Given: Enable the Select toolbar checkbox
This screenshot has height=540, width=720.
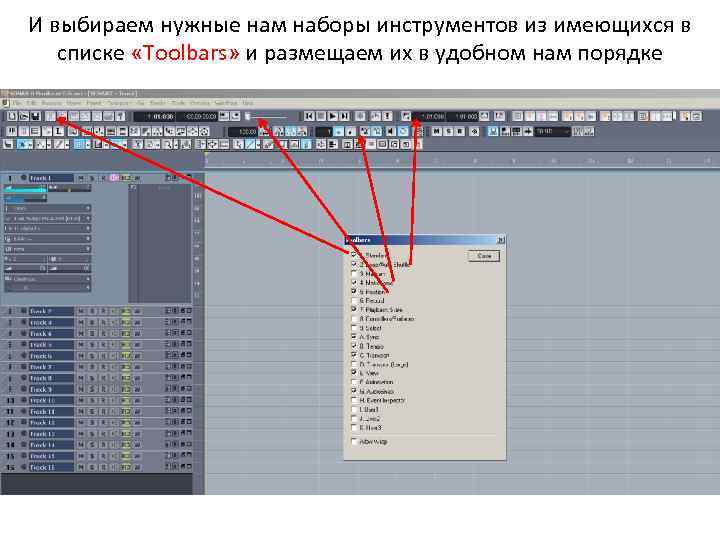Looking at the screenshot, I should click(354, 328).
